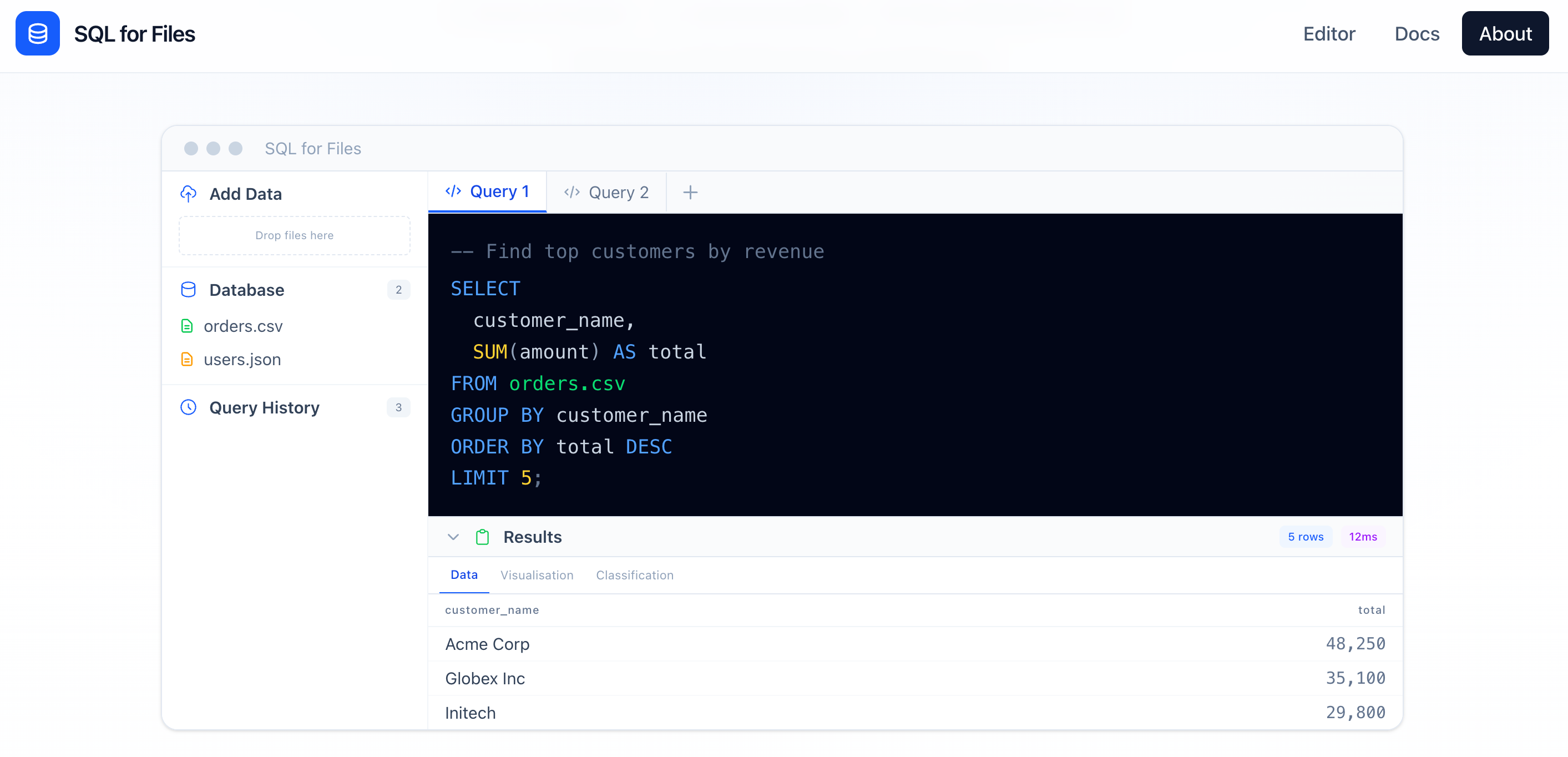Image resolution: width=1568 pixels, height=757 pixels.
Task: Click the Query History clock icon
Action: pos(188,407)
